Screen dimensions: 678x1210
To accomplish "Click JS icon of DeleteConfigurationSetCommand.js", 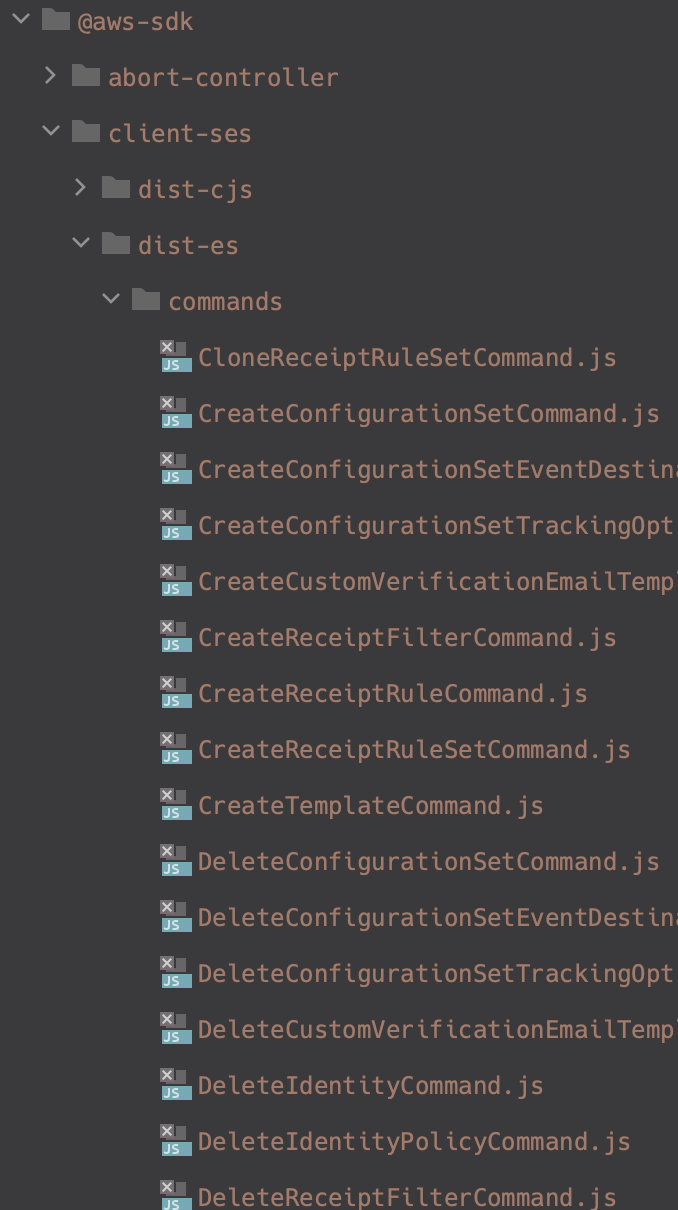I will (175, 861).
